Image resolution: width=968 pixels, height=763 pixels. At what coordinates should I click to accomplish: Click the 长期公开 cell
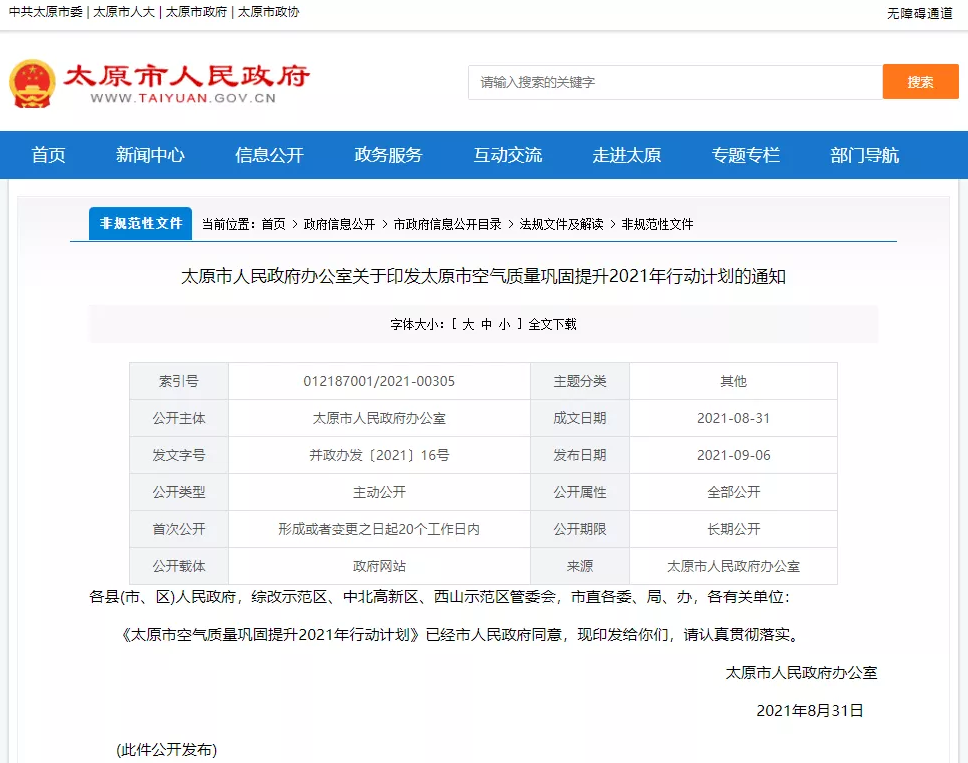click(733, 530)
